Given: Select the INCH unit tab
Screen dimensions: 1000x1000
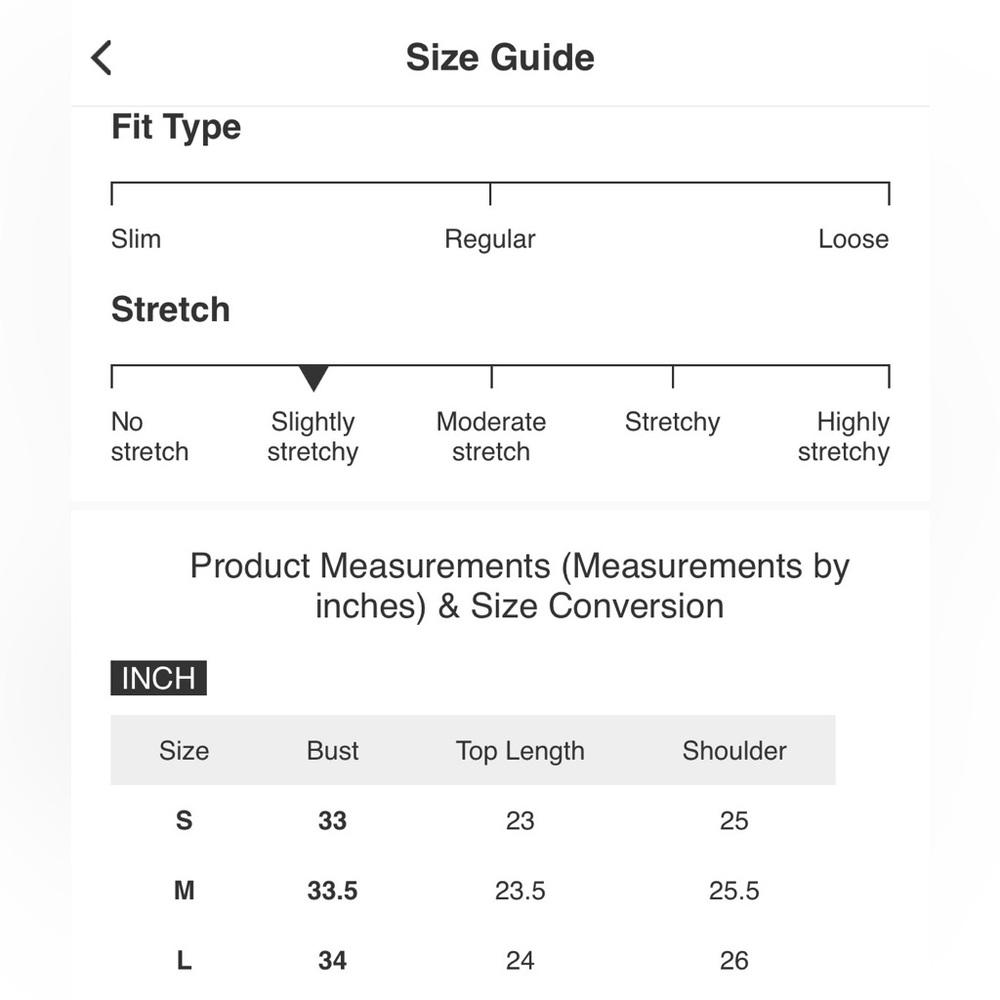Looking at the screenshot, I should (x=159, y=677).
